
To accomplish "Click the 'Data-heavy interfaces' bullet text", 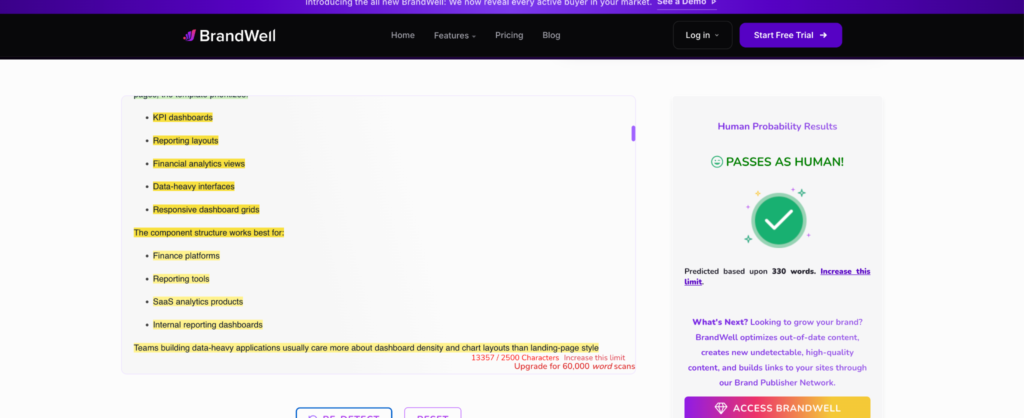I will [x=193, y=186].
